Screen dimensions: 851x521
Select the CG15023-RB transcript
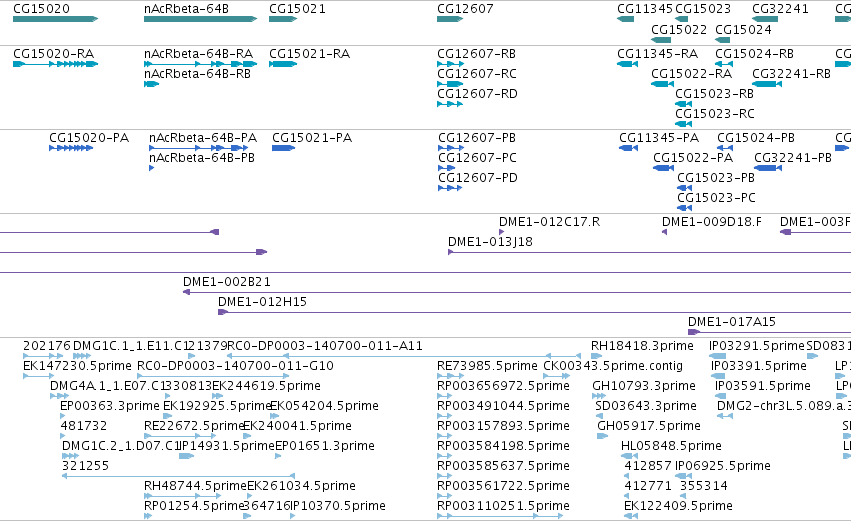[x=683, y=104]
